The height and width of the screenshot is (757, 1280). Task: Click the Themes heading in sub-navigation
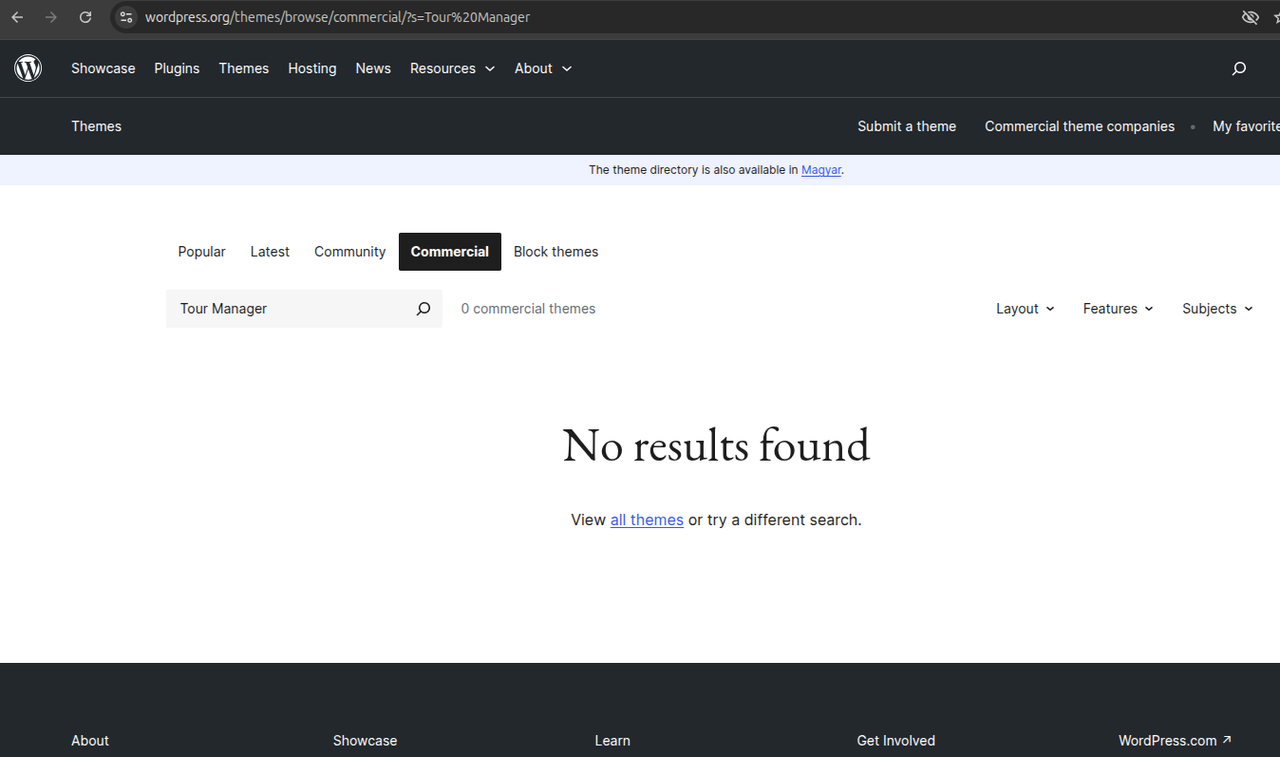[96, 126]
